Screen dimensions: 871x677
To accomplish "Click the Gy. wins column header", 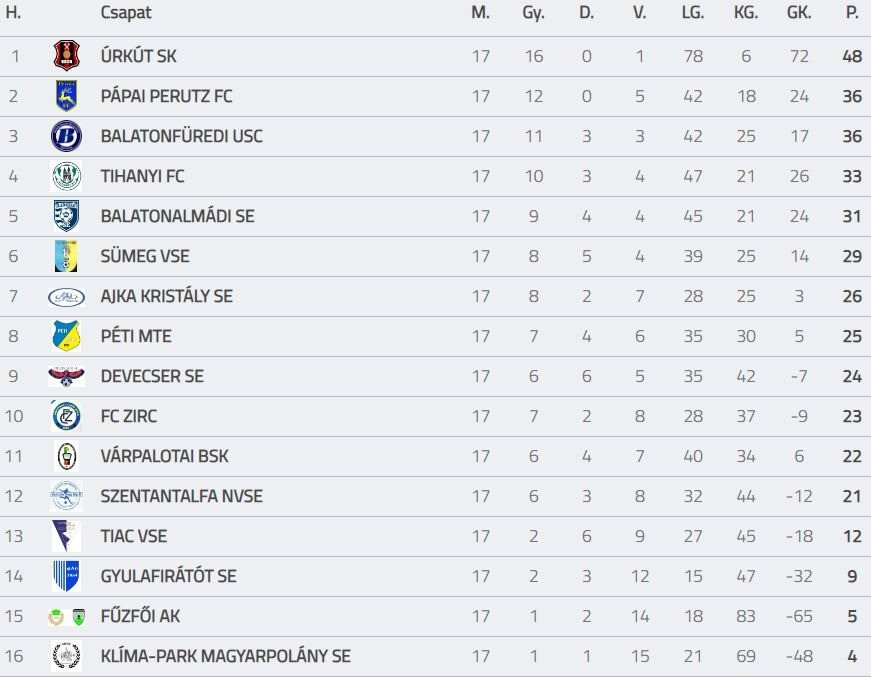I will click(533, 13).
